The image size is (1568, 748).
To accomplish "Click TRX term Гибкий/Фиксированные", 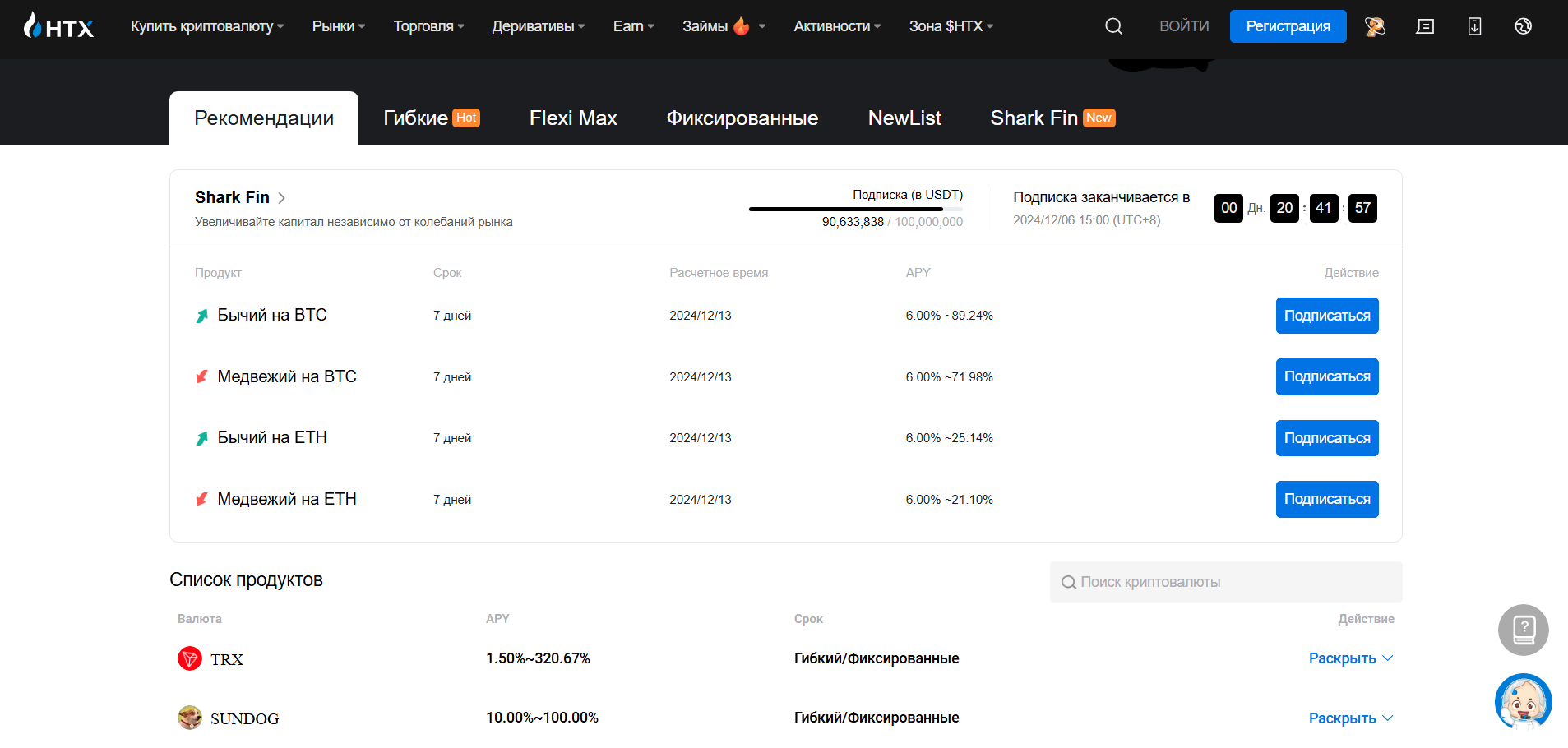I will pos(877,658).
